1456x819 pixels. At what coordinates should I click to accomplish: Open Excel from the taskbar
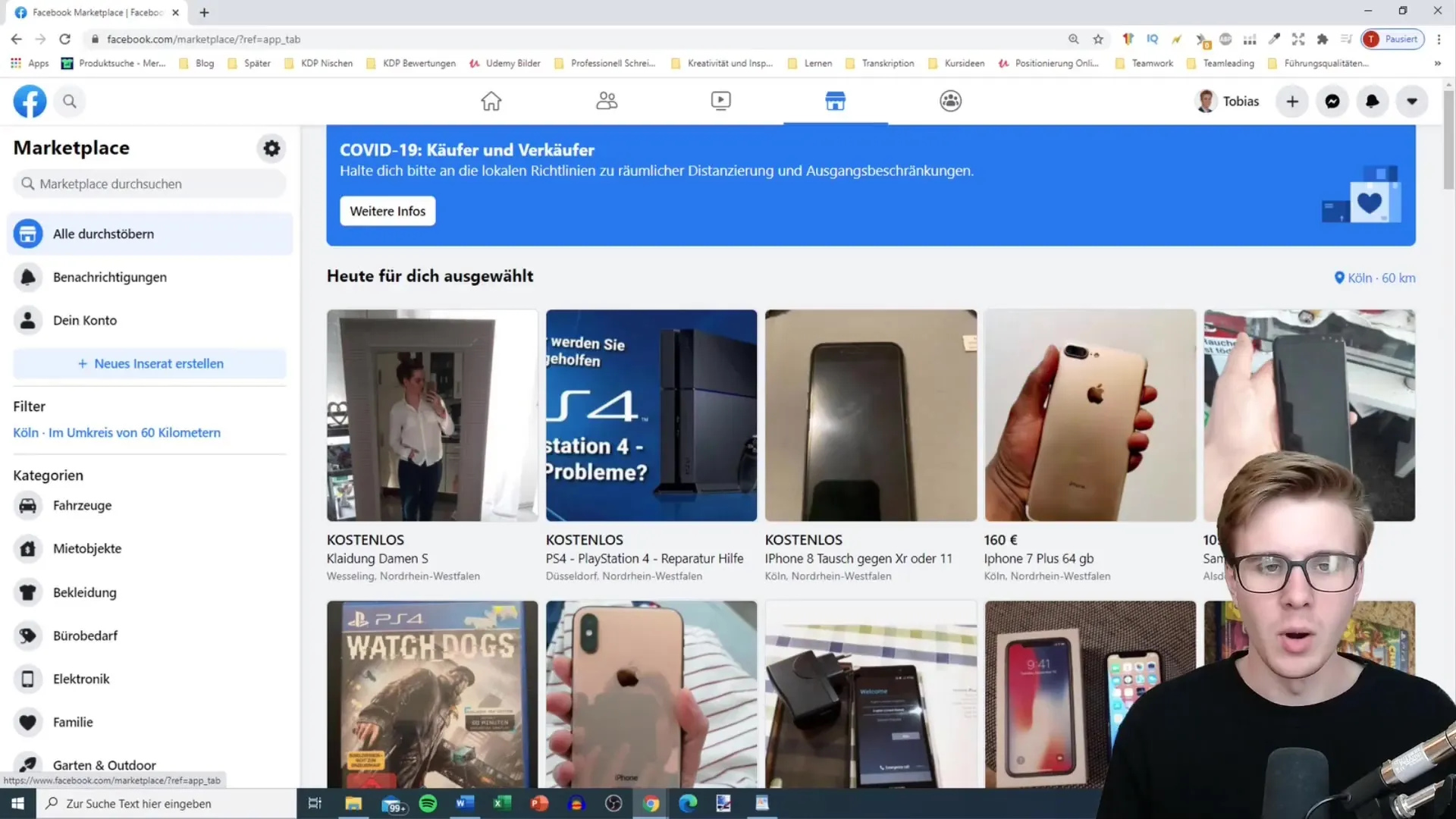[x=502, y=803]
